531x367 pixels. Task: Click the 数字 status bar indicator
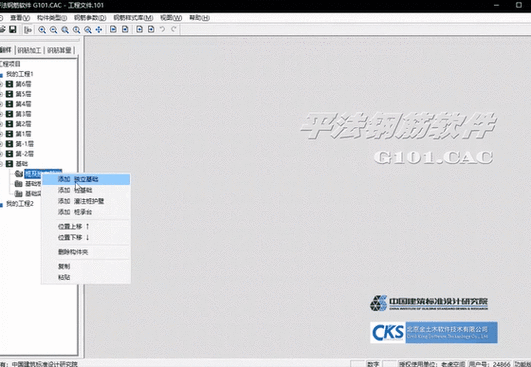[373, 364]
